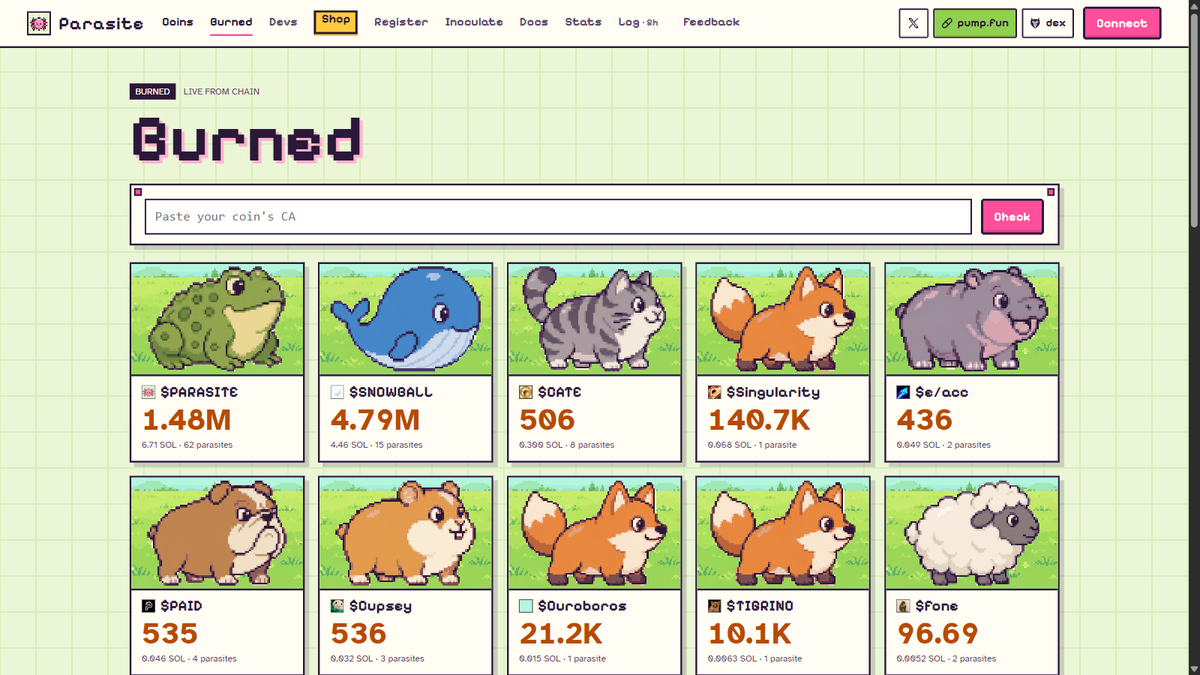1200x675 pixels.
Task: Click the $fone token icon
Action: (x=903, y=606)
